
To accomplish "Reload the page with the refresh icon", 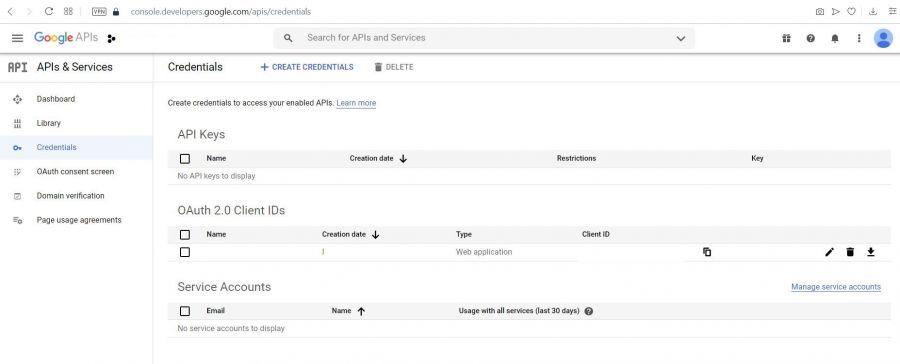I will point(49,11).
